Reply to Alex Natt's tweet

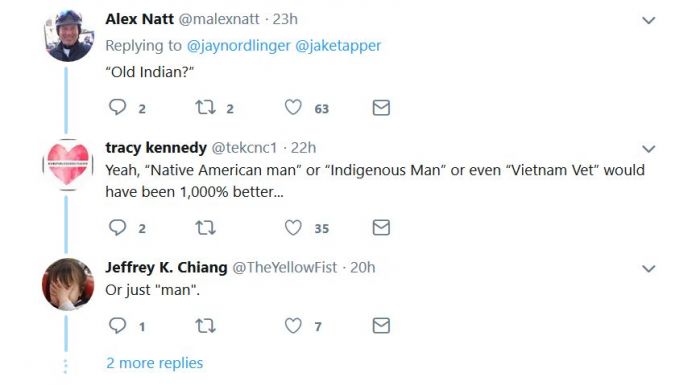[x=117, y=107]
